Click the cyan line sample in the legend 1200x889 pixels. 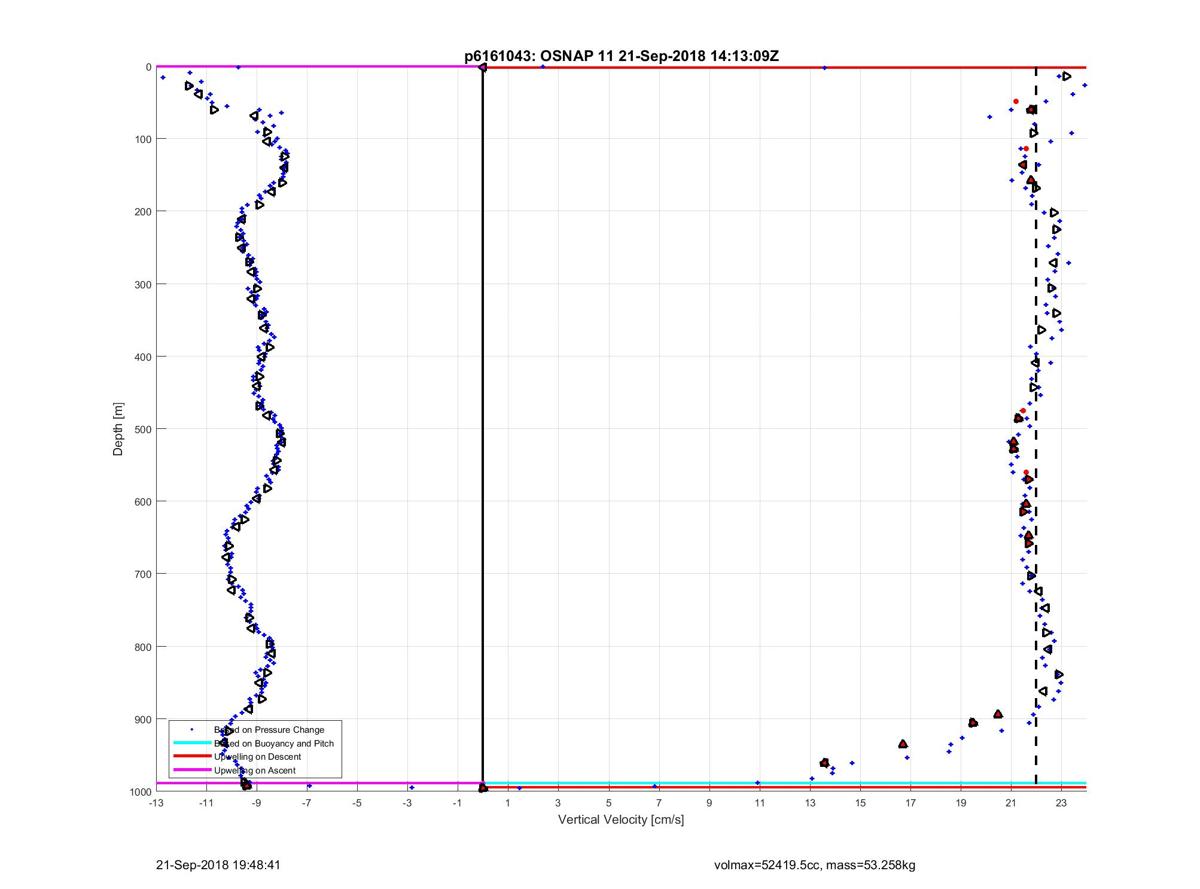191,743
